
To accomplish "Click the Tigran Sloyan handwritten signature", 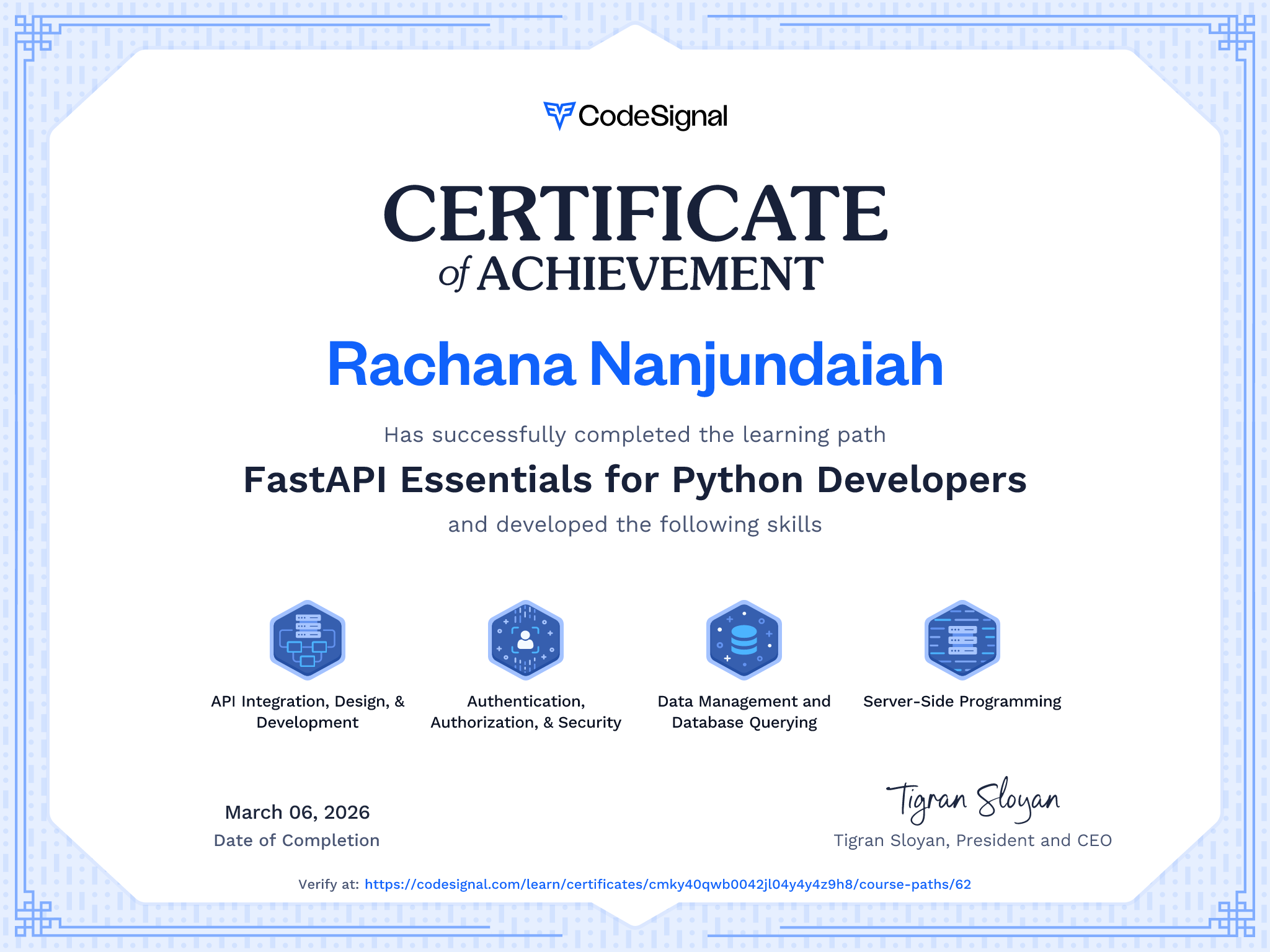I will (x=973, y=800).
